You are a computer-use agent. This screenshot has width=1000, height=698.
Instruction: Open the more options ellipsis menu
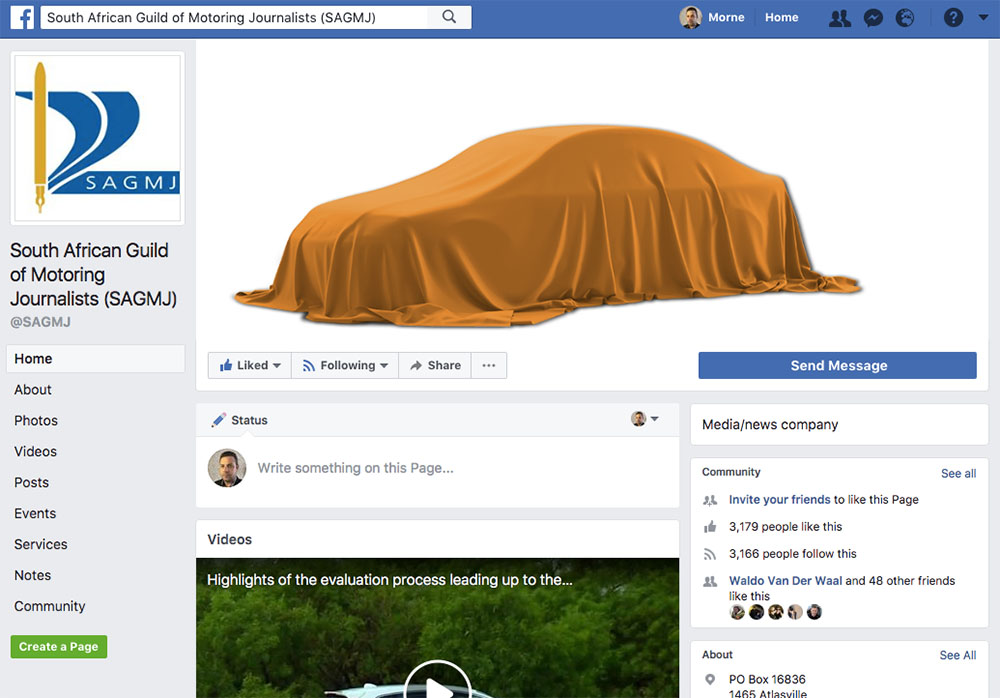[489, 366]
